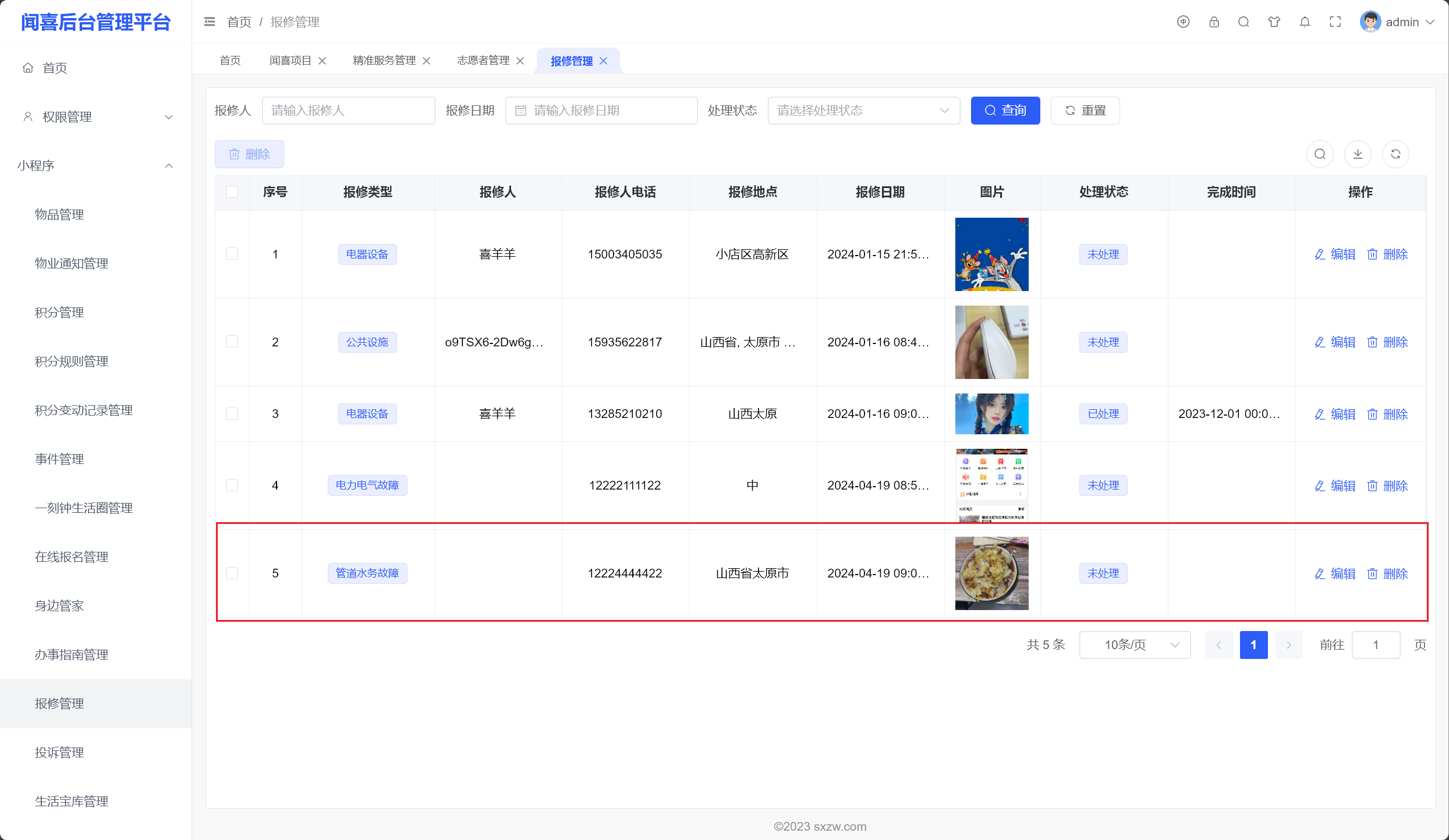Open the search icon in top header
Viewport: 1449px width, 840px height.
tap(1243, 22)
